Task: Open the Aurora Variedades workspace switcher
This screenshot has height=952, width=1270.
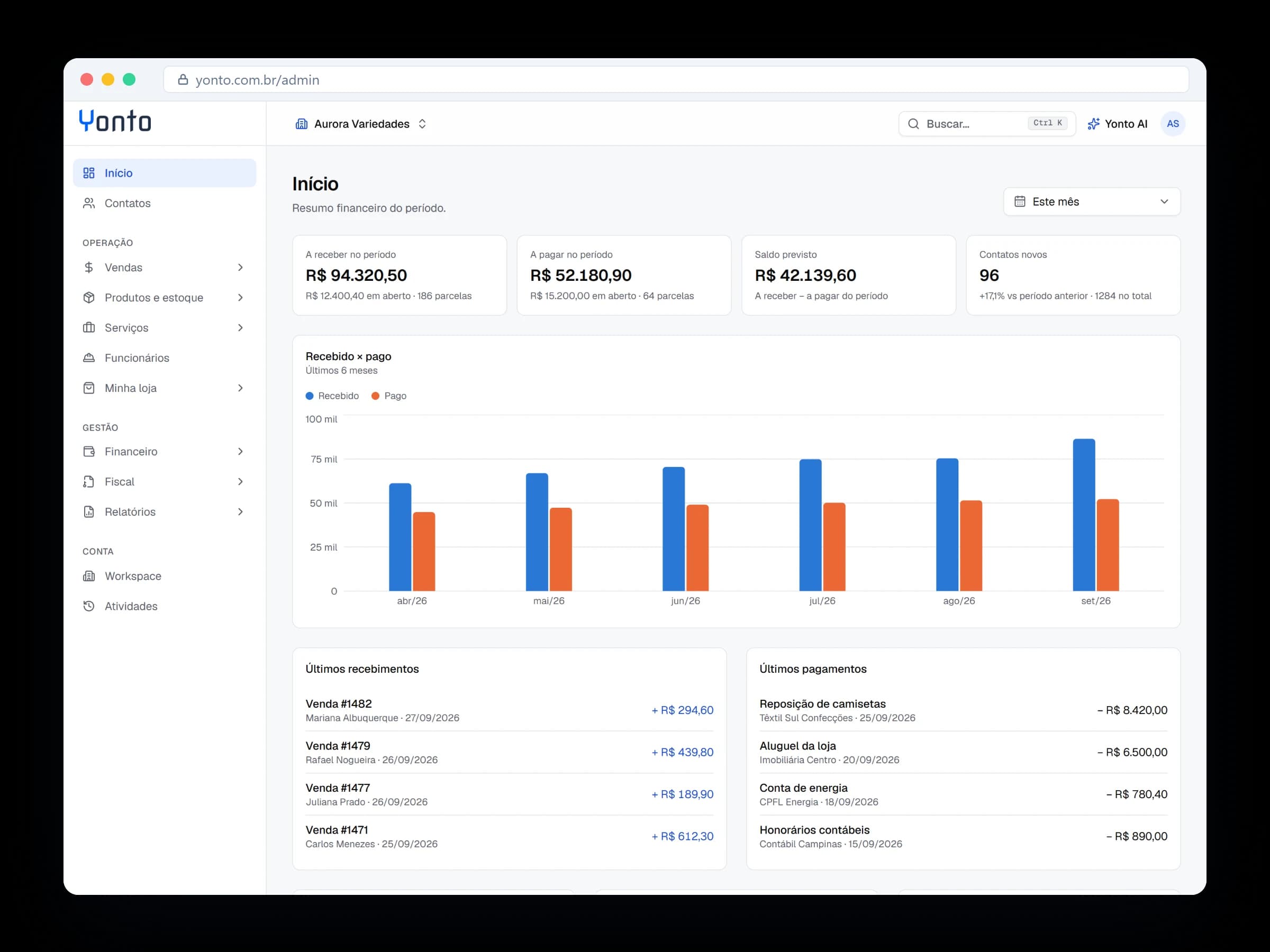Action: 361,124
